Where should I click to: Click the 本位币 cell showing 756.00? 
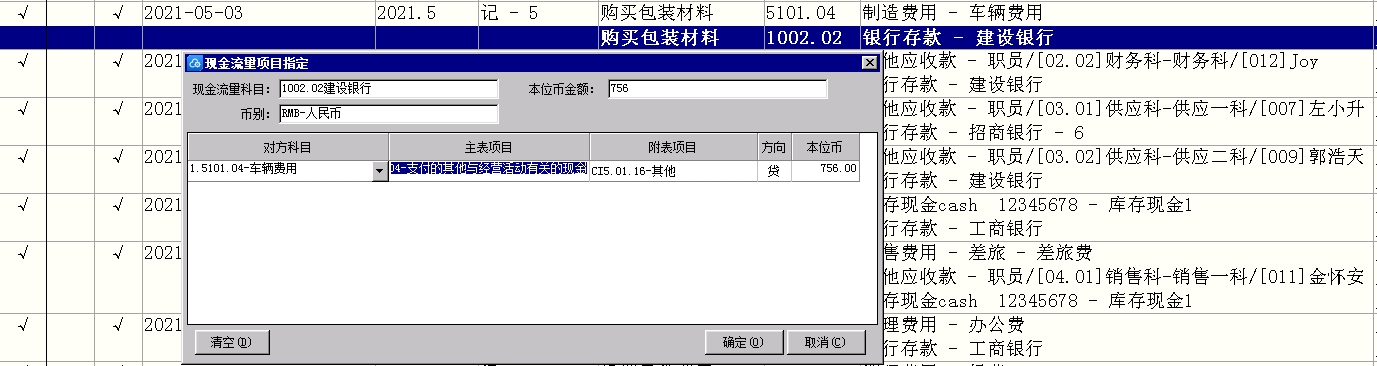point(825,169)
